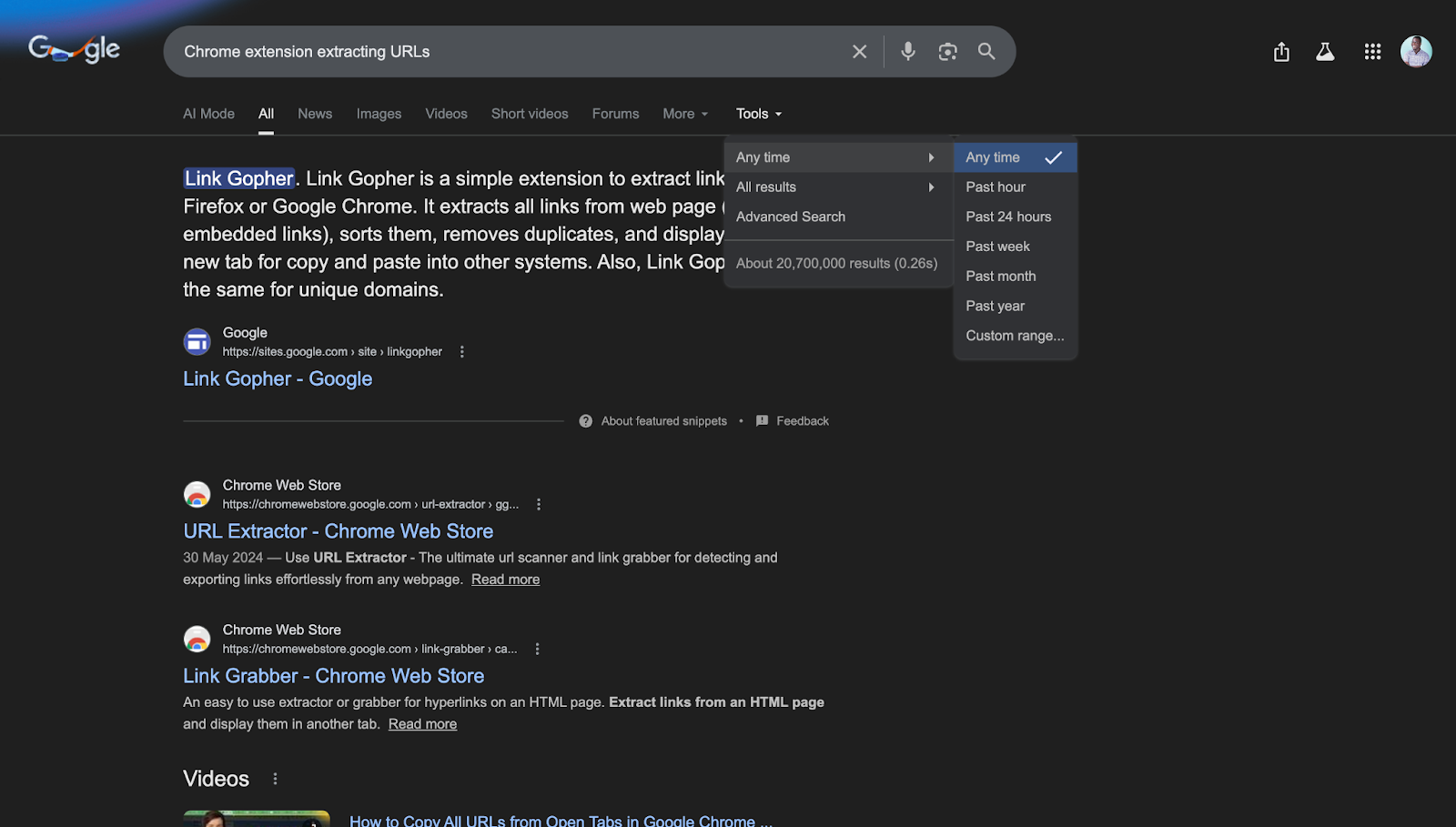
Task: Open the Google apps grid
Action: [1372, 52]
